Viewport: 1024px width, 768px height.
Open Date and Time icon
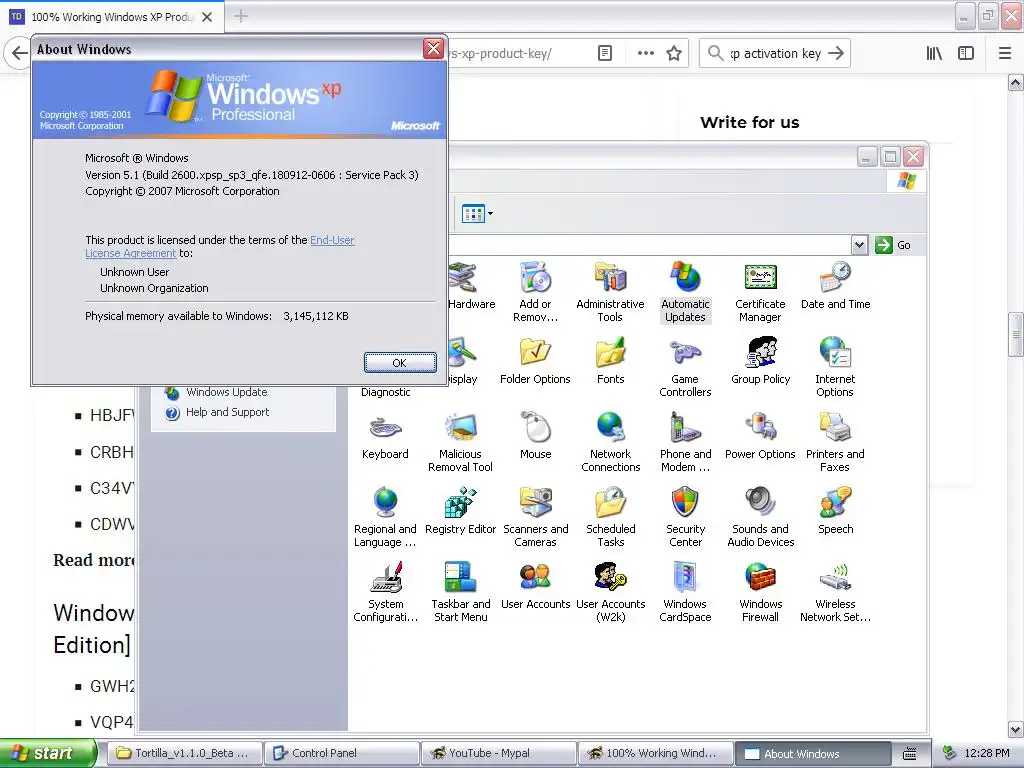[x=835, y=285]
